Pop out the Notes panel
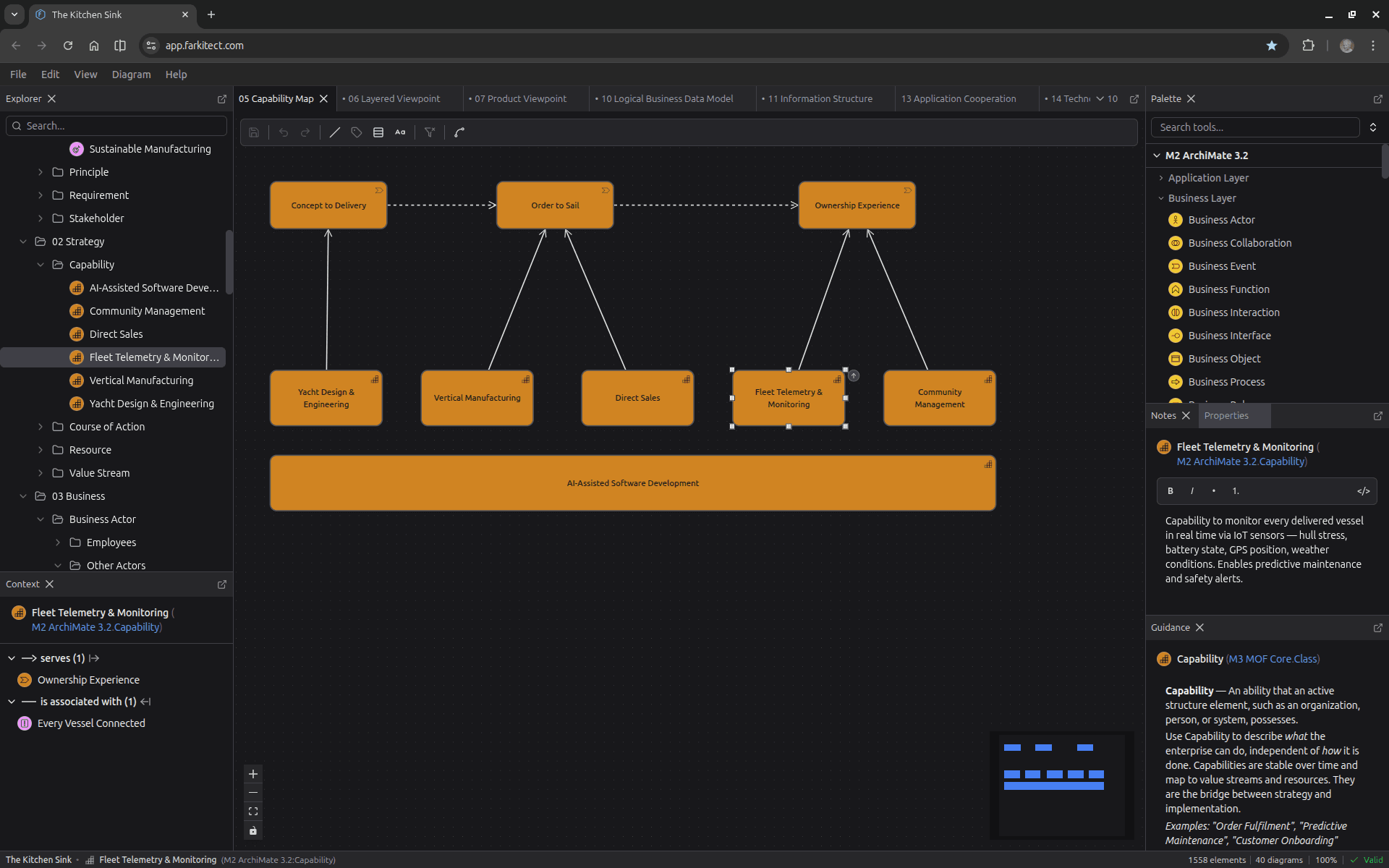This screenshot has width=1389, height=868. pos(1378,416)
